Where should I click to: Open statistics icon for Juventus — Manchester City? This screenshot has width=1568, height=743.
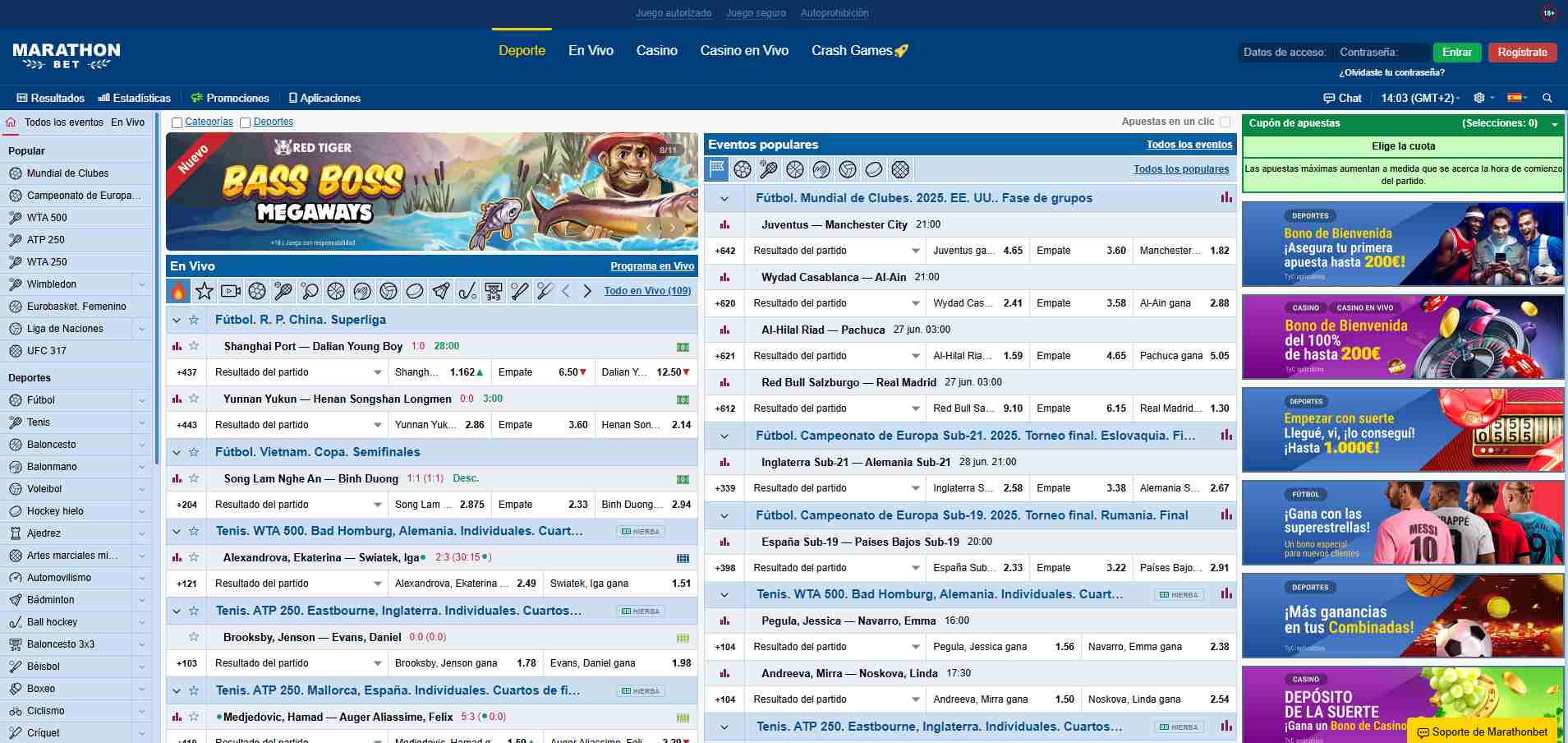(x=724, y=224)
